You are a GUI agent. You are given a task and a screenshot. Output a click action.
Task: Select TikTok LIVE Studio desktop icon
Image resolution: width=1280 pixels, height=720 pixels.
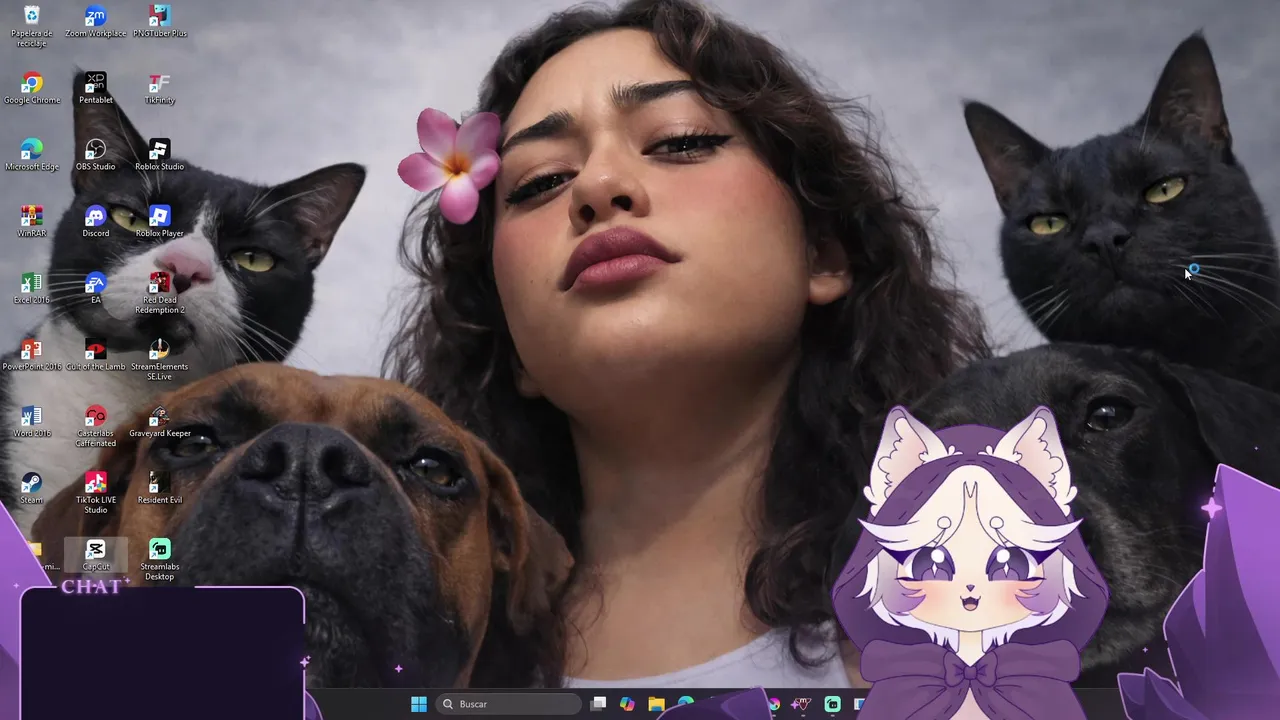coord(95,492)
